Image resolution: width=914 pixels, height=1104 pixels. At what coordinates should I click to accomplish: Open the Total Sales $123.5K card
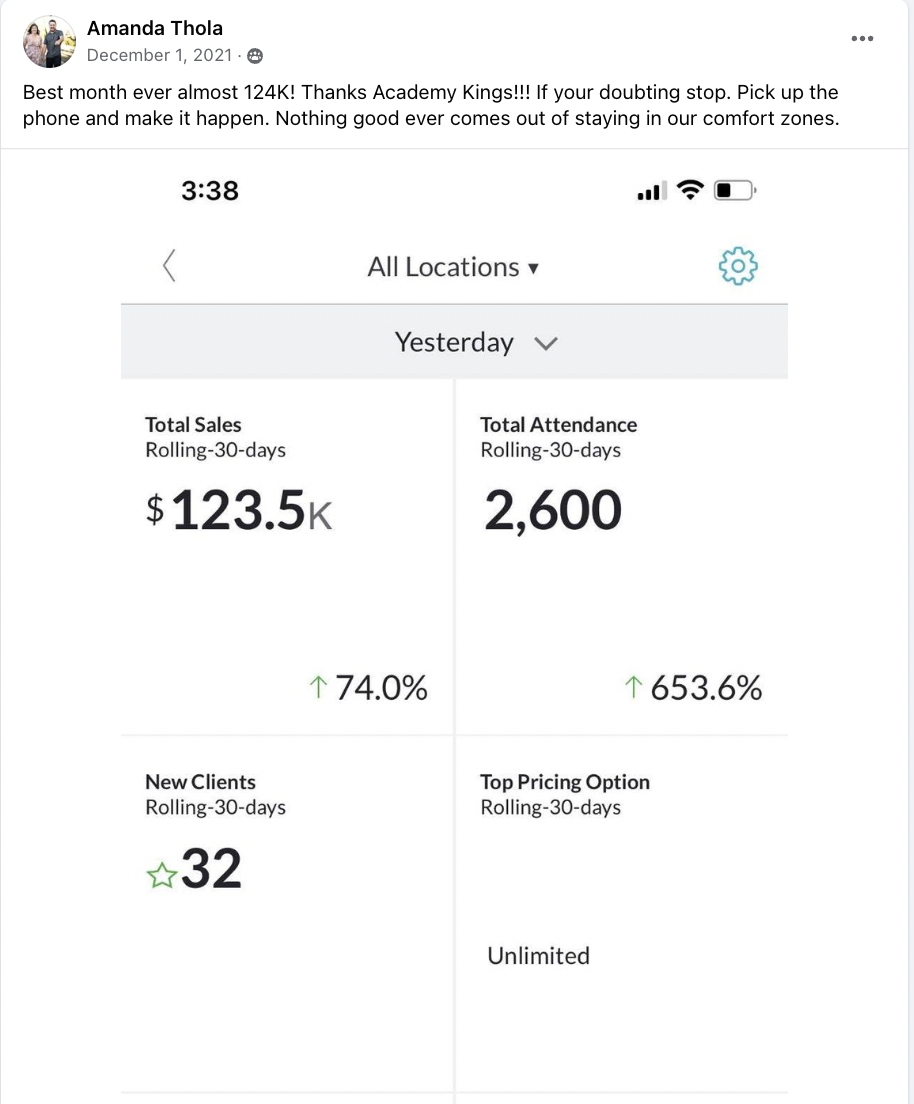[287, 557]
